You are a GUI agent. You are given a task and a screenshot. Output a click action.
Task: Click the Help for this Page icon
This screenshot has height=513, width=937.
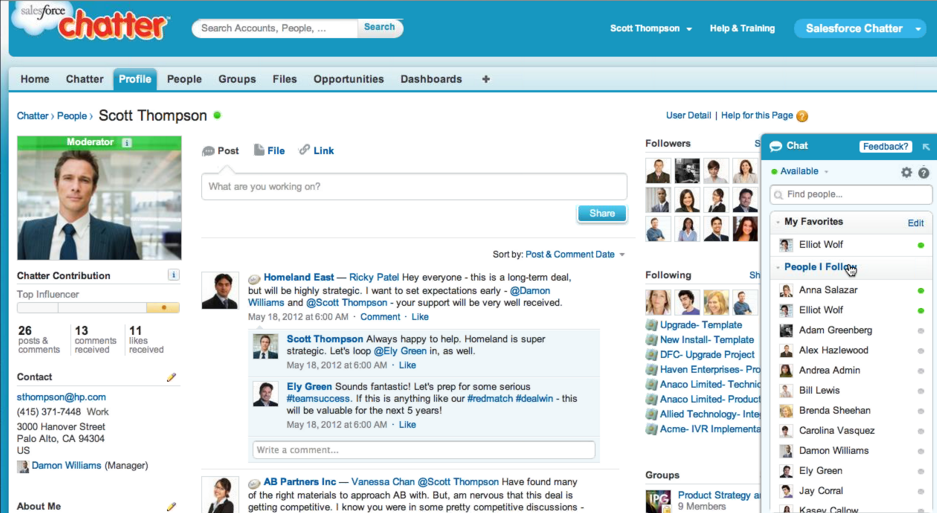point(802,116)
